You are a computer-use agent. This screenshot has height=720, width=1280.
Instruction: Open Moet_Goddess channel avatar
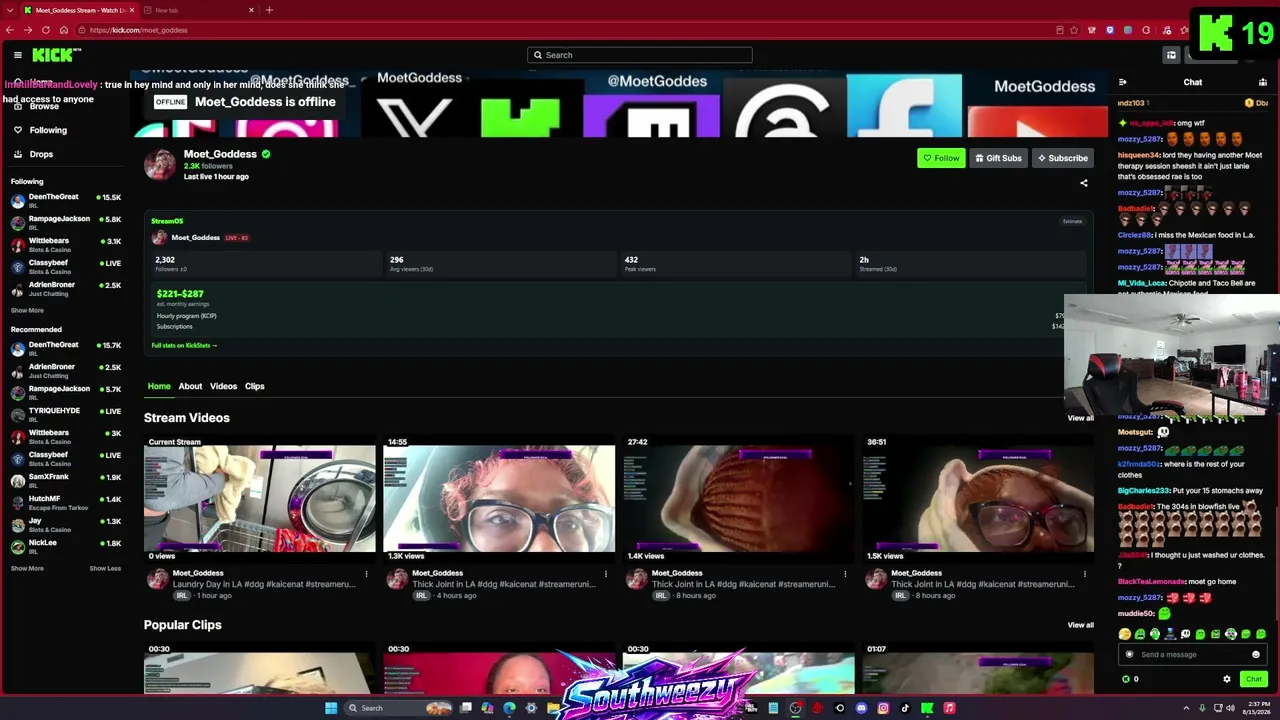(160, 165)
